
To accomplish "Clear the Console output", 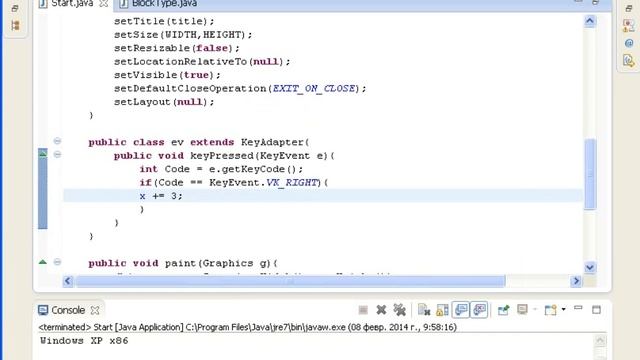I will click(424, 310).
